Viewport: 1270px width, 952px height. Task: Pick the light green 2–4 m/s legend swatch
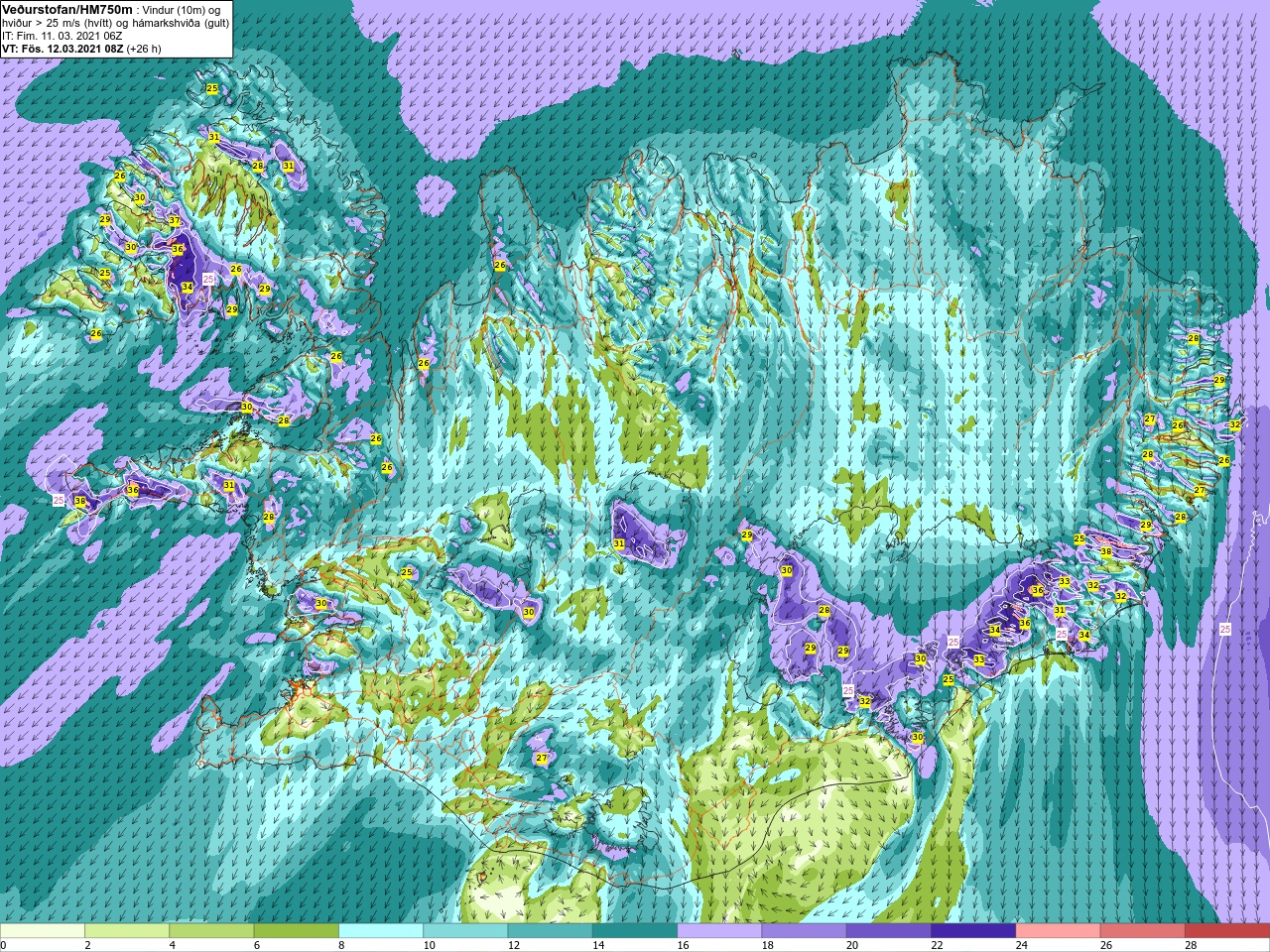[x=127, y=931]
